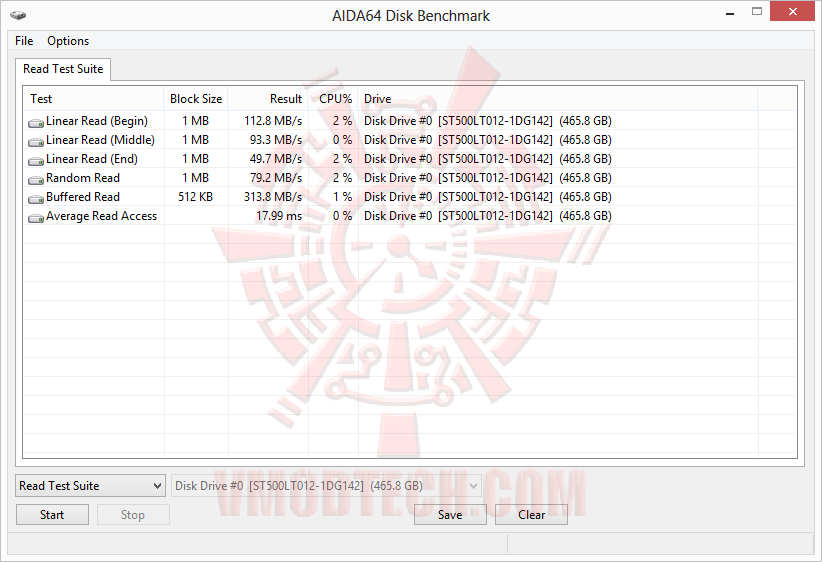Select the Random Read row label
The width and height of the screenshot is (822, 562).
tap(83, 178)
